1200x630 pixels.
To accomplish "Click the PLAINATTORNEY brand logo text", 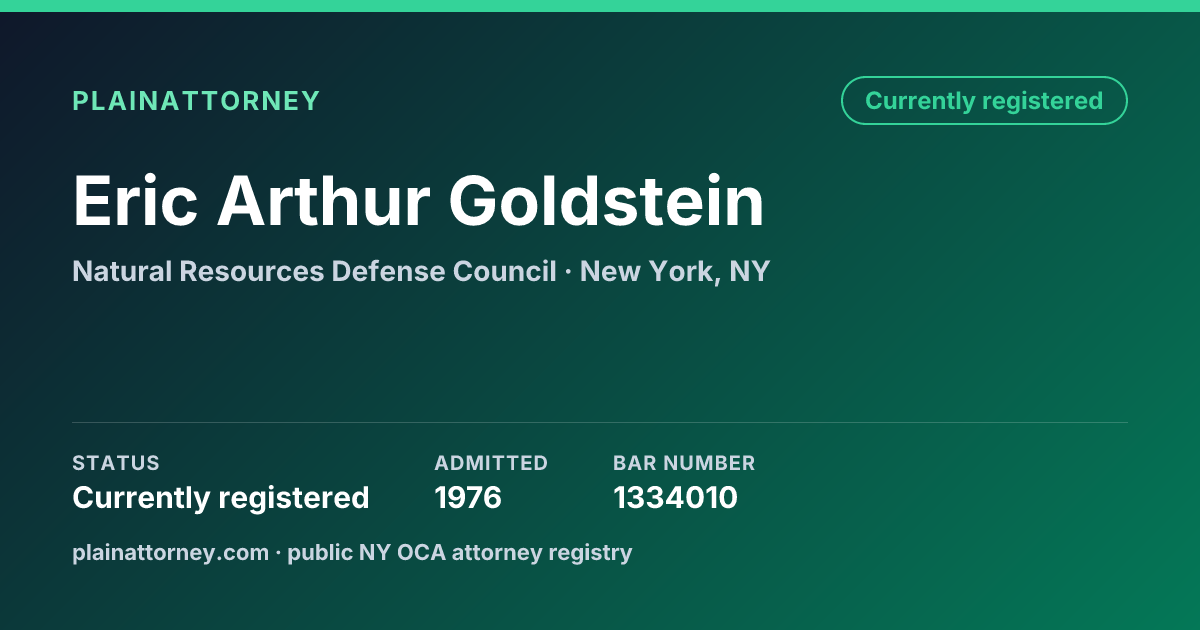I will pyautogui.click(x=196, y=101).
